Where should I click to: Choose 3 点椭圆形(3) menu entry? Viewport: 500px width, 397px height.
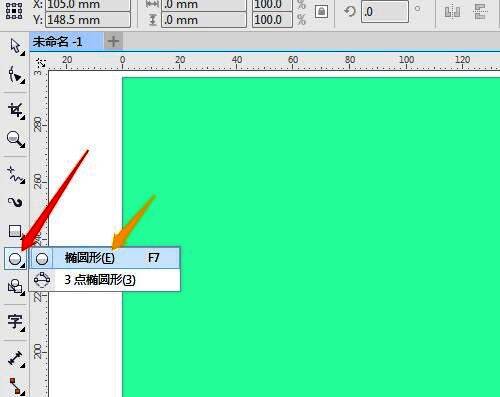pos(105,280)
